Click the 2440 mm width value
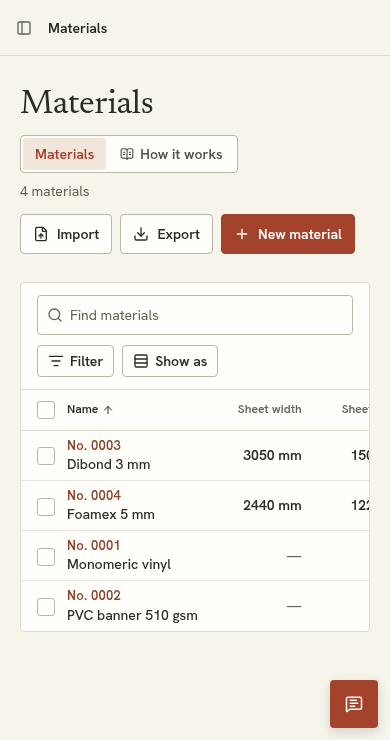This screenshot has width=390, height=740. (272, 505)
